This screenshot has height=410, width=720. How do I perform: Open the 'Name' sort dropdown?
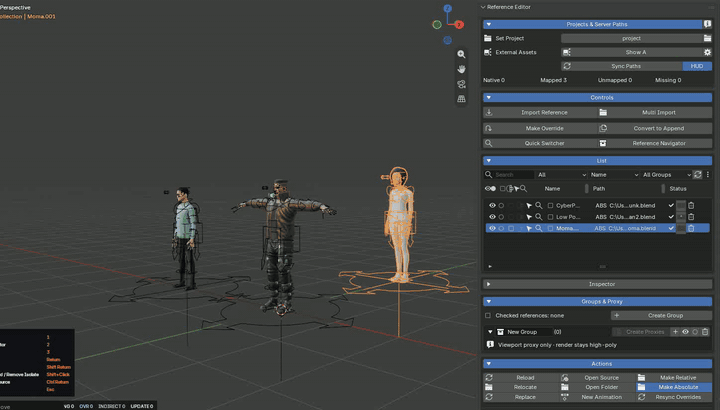coord(614,174)
